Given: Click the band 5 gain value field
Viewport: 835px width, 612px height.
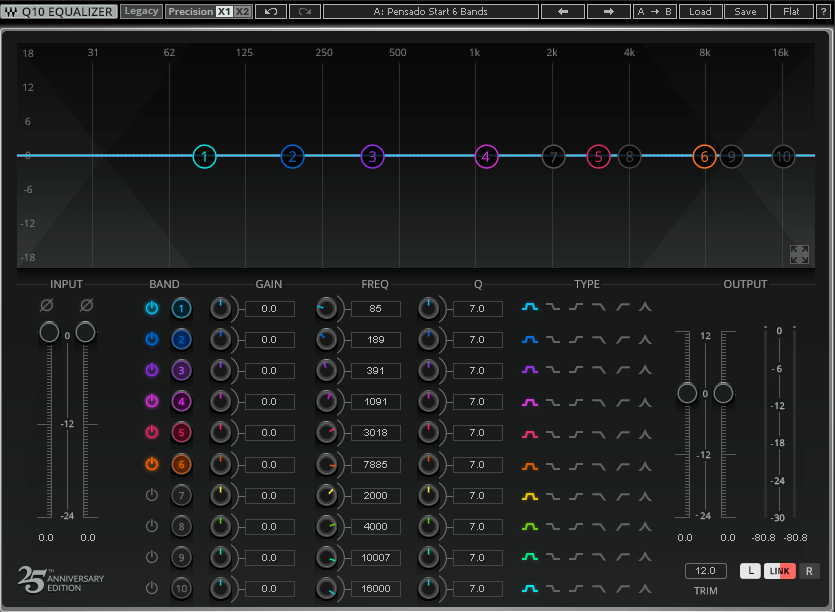Looking at the screenshot, I should click(x=269, y=433).
